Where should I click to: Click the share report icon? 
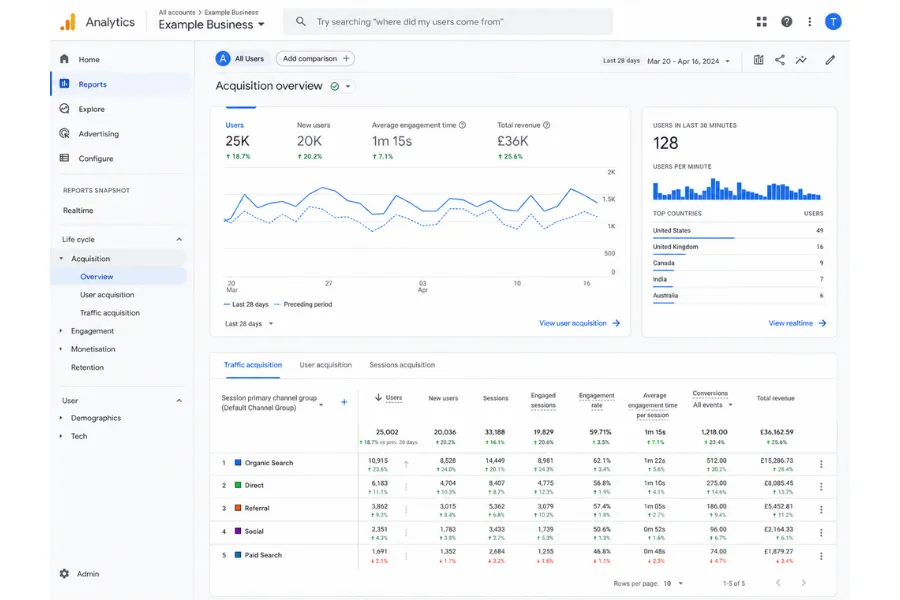779,60
